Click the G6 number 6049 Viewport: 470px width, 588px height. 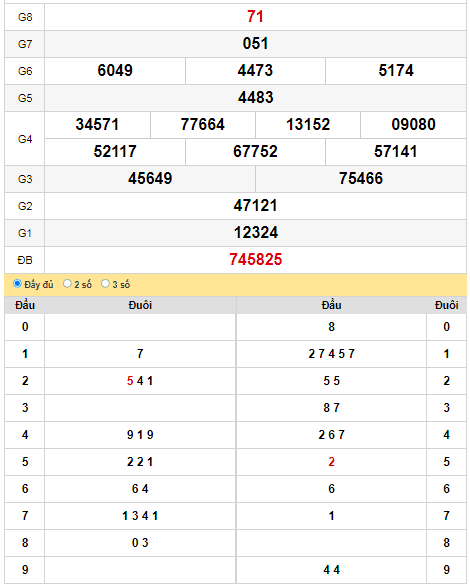click(115, 70)
